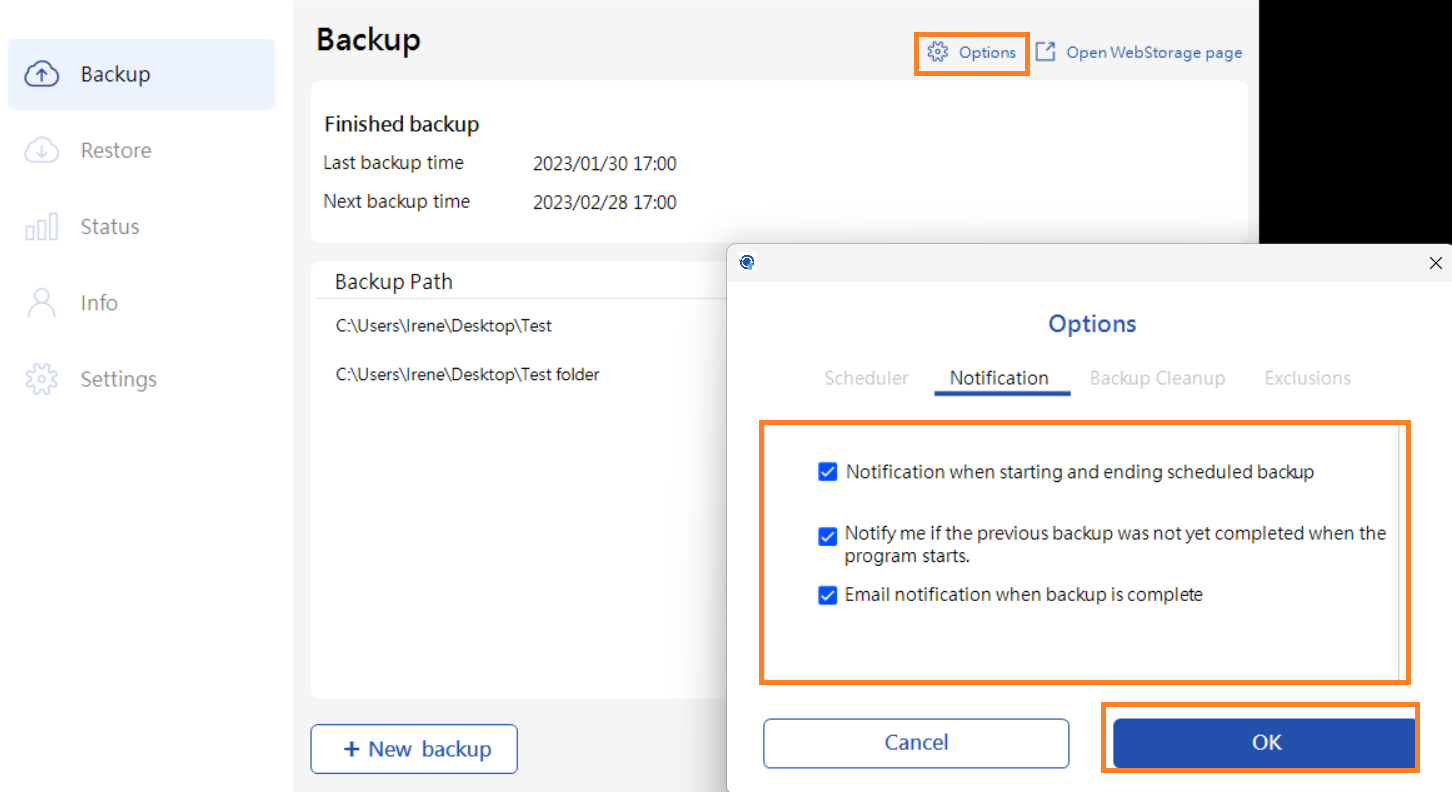Click the Settings gear icon in sidebar
The height and width of the screenshot is (792, 1452).
pos(41,379)
